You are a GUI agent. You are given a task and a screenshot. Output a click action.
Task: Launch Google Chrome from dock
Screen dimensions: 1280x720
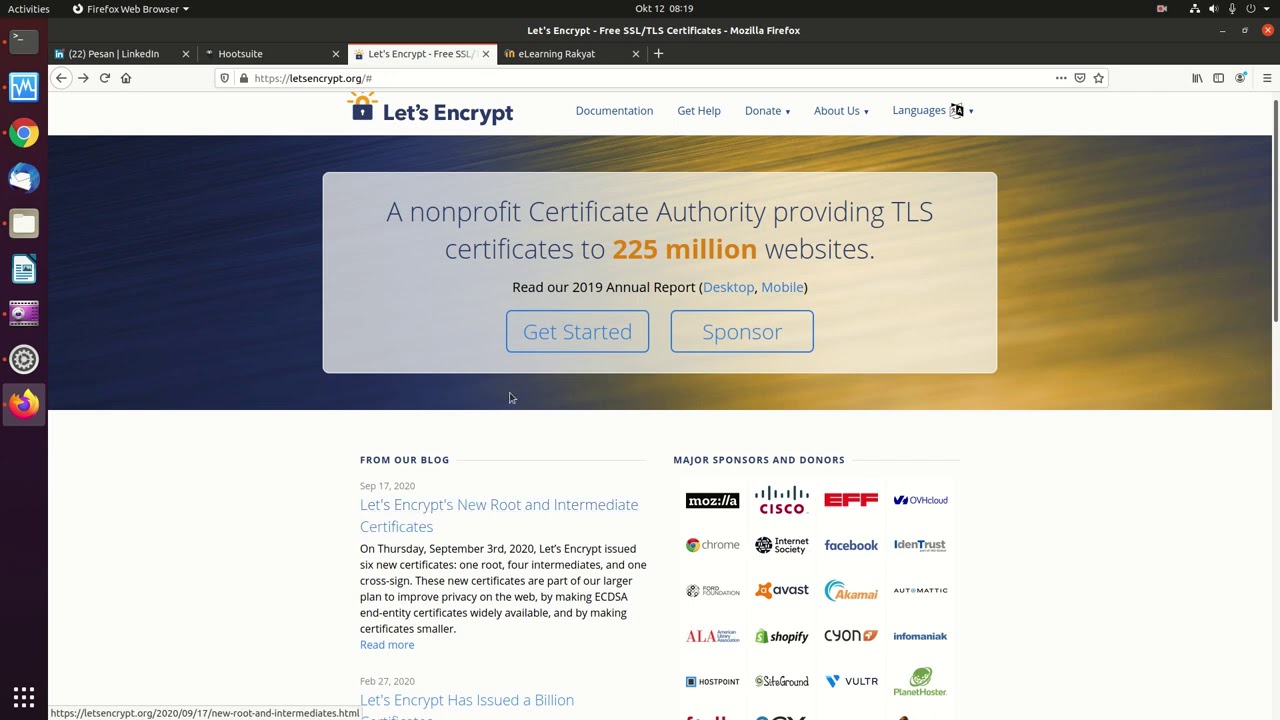tap(24, 132)
